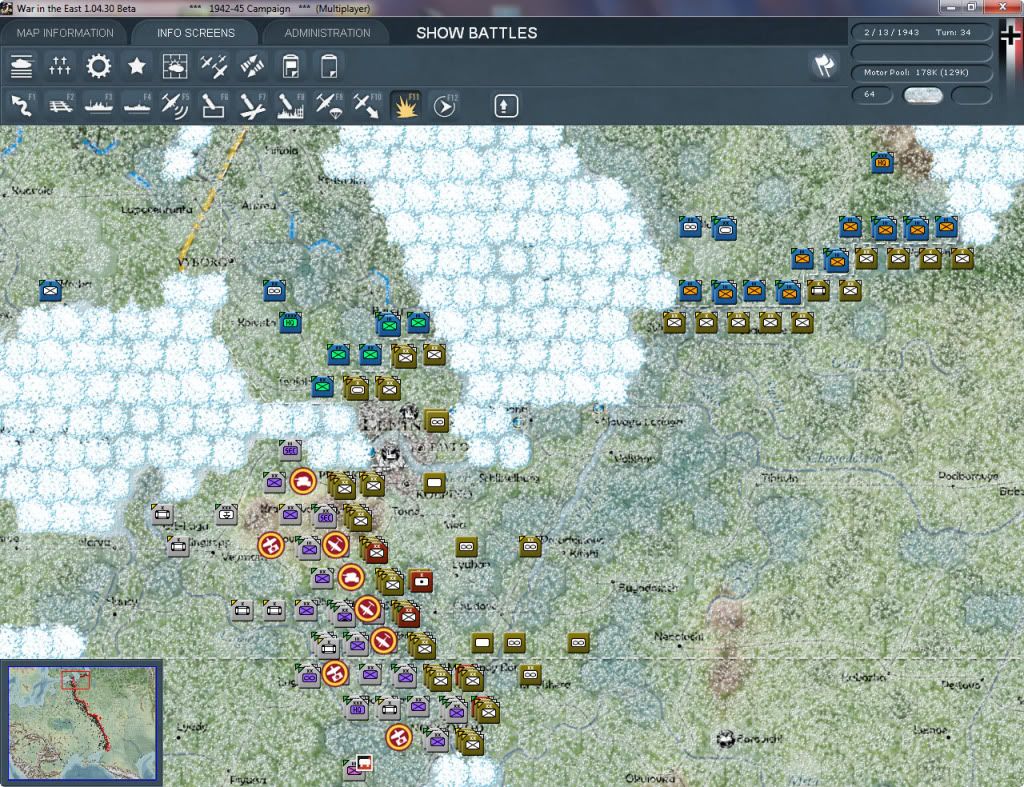Open the crossed rockets info icon
1024x787 pixels.
[252, 66]
